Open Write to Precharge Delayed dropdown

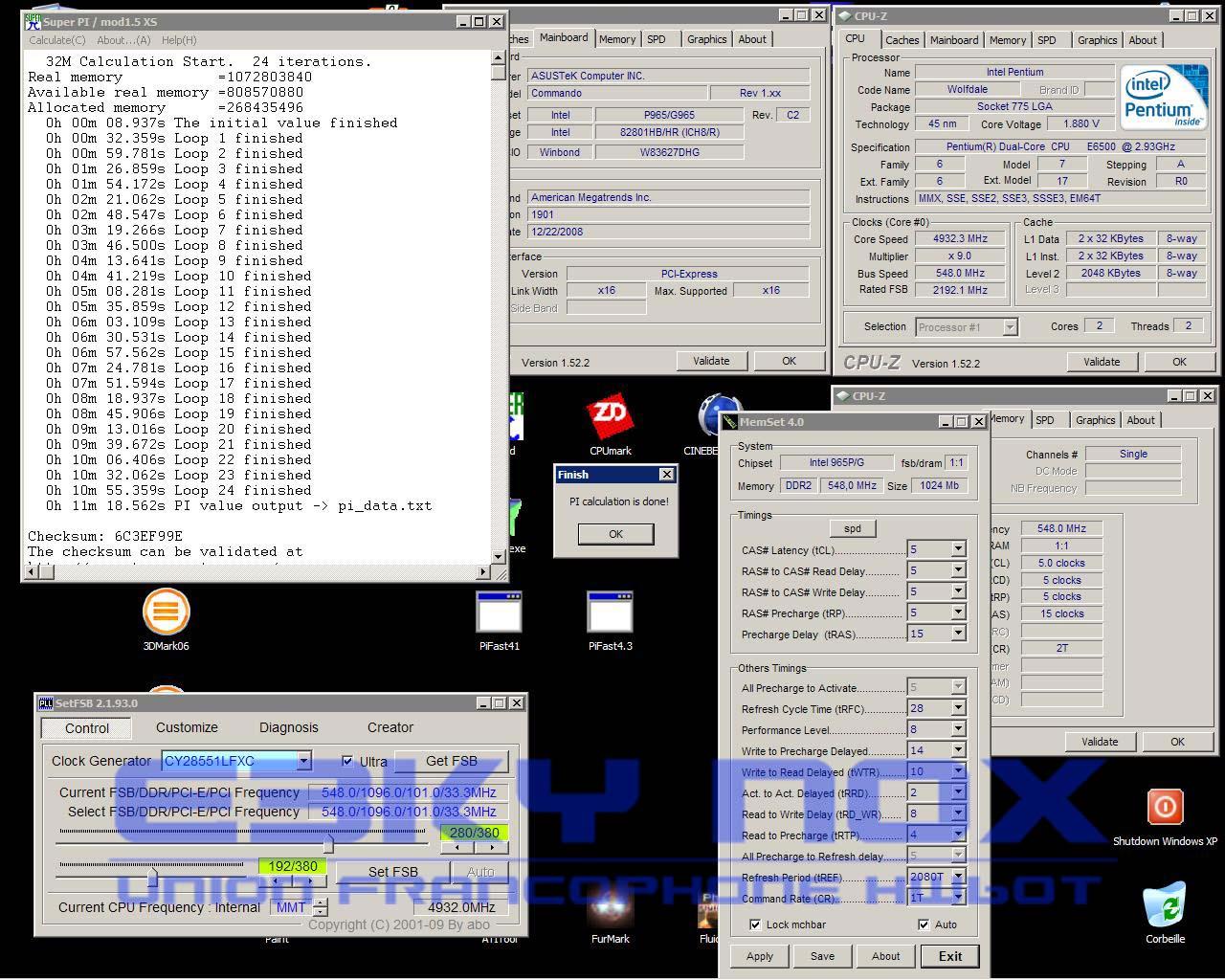pyautogui.click(x=957, y=750)
